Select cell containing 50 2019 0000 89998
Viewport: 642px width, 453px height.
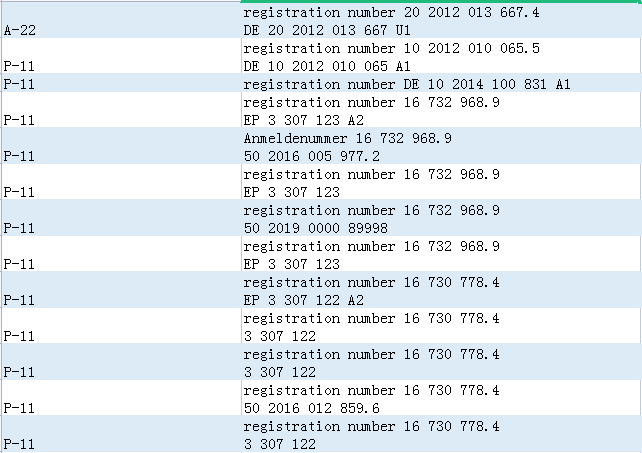(440, 219)
